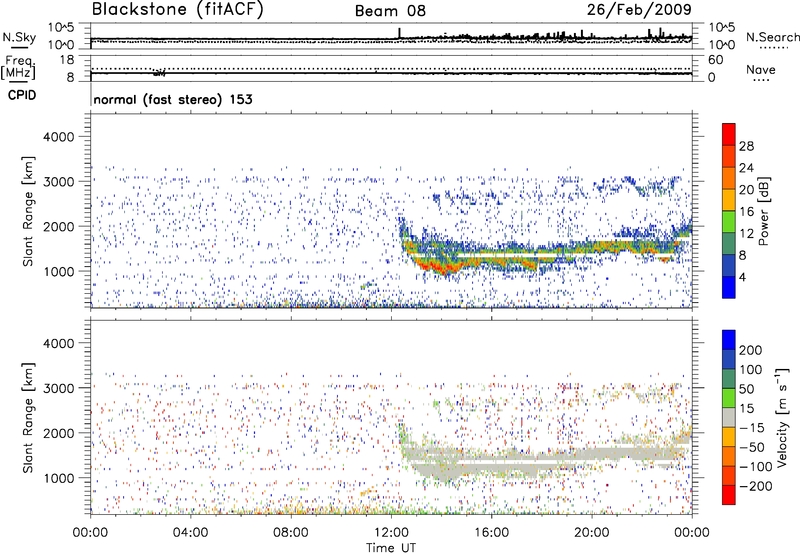Click the "3000" tick in the velocity panel

coord(59,388)
